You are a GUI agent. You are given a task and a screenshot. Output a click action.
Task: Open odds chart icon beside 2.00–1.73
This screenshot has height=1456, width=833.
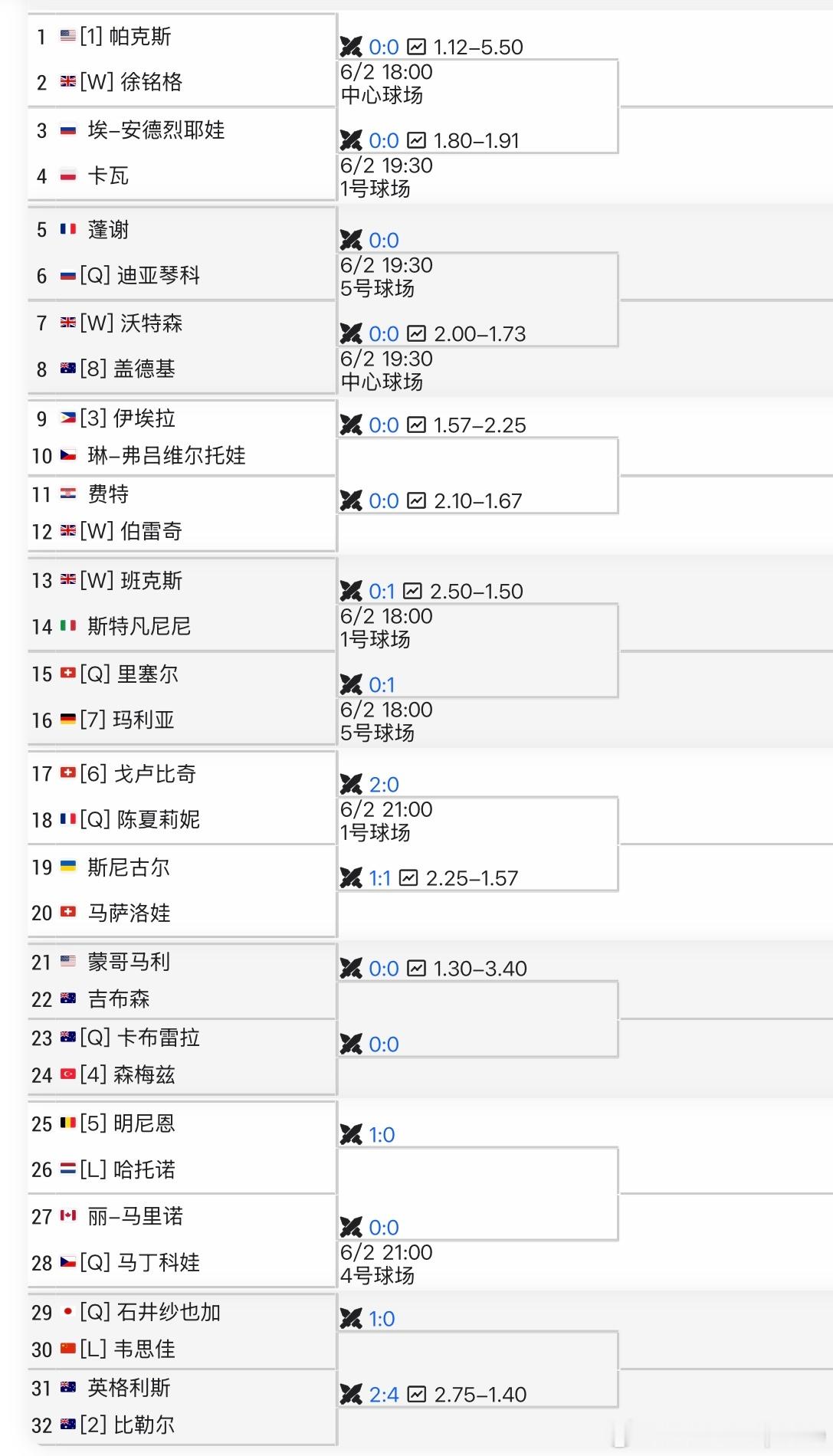(416, 333)
